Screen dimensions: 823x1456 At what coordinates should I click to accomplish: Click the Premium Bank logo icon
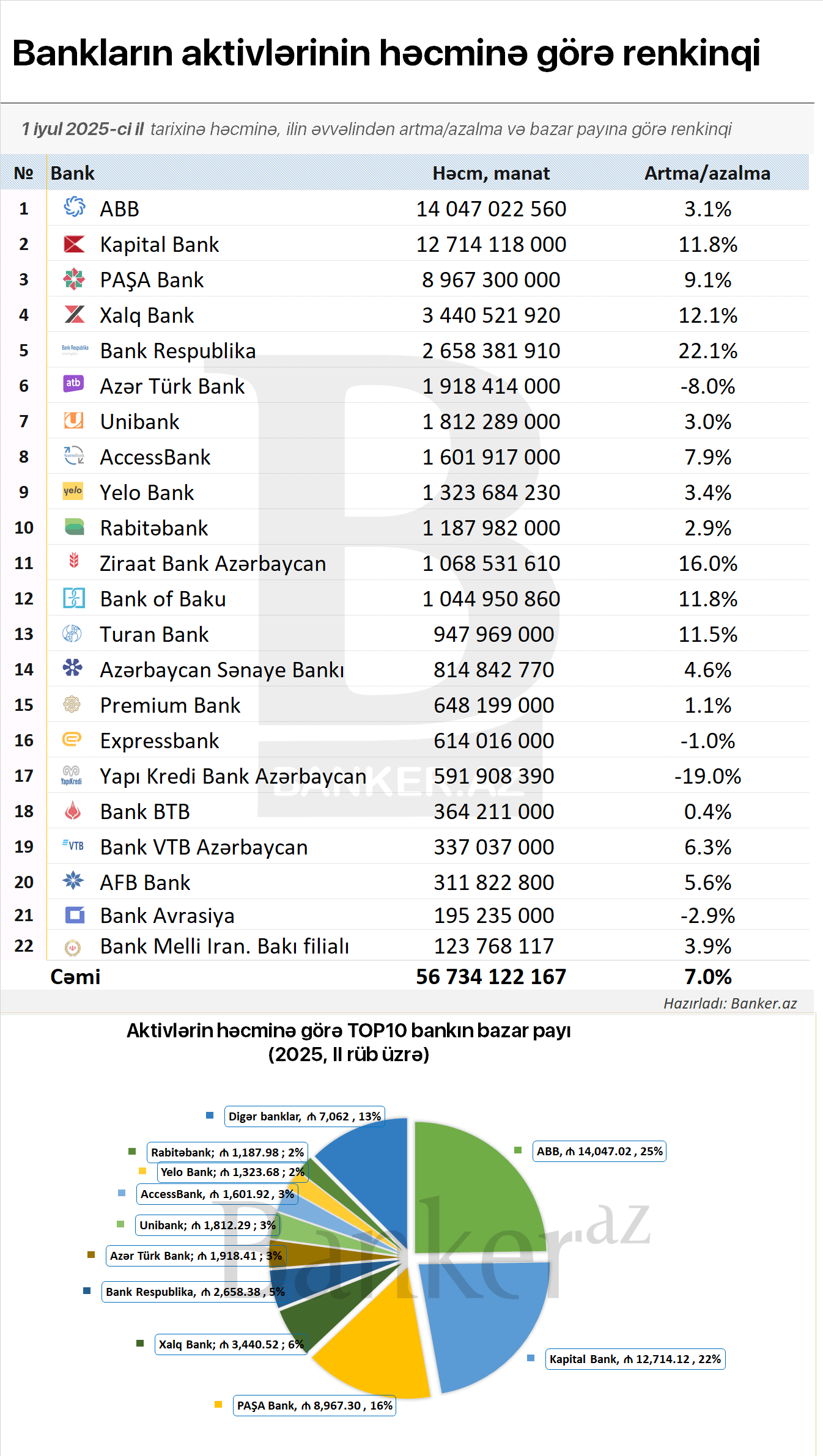pyautogui.click(x=72, y=704)
